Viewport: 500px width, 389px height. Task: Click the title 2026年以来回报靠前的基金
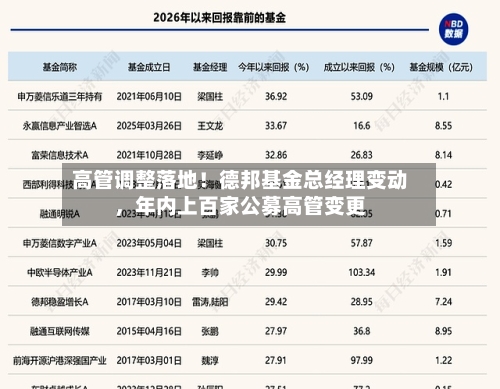(x=219, y=18)
